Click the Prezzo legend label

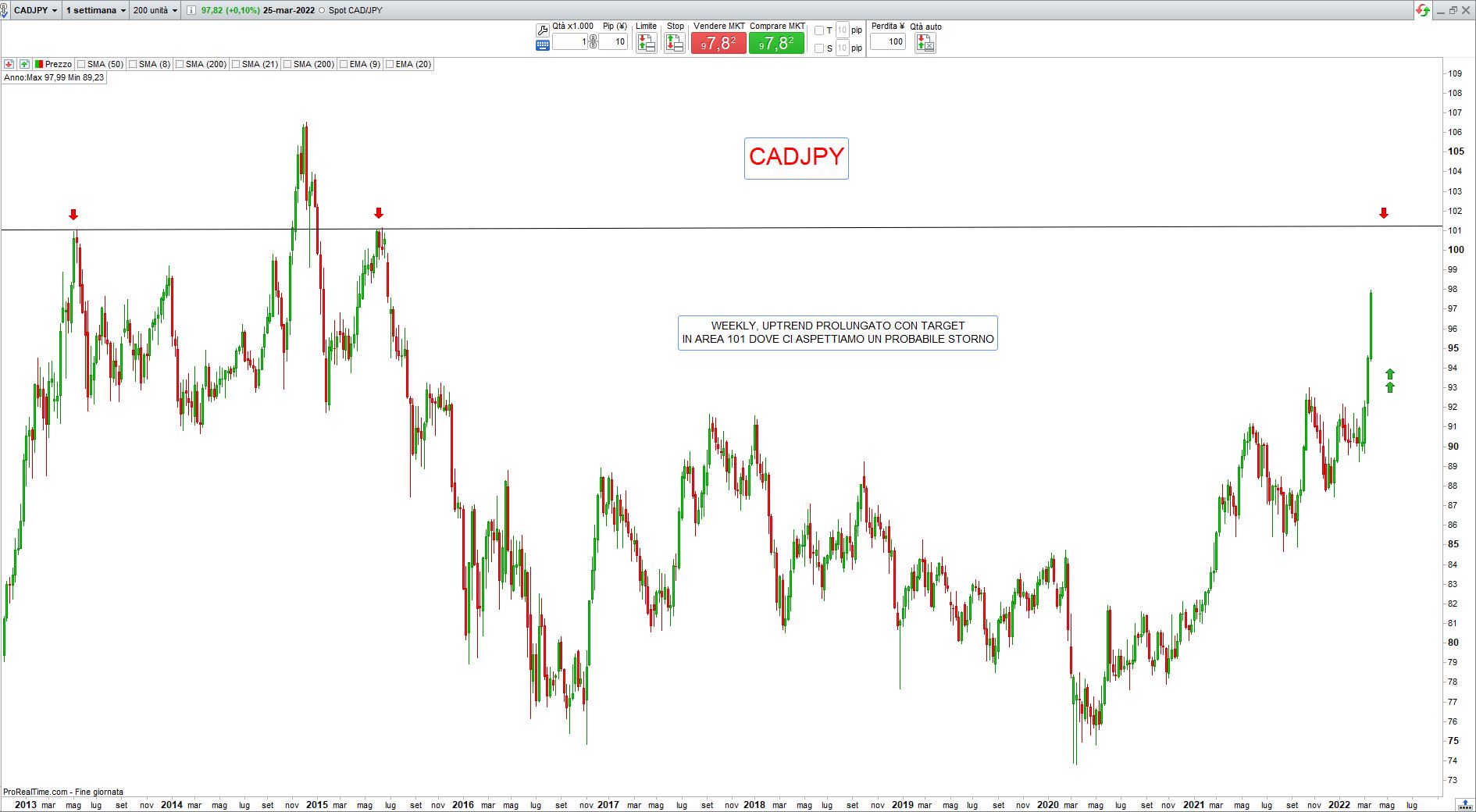pyautogui.click(x=59, y=64)
